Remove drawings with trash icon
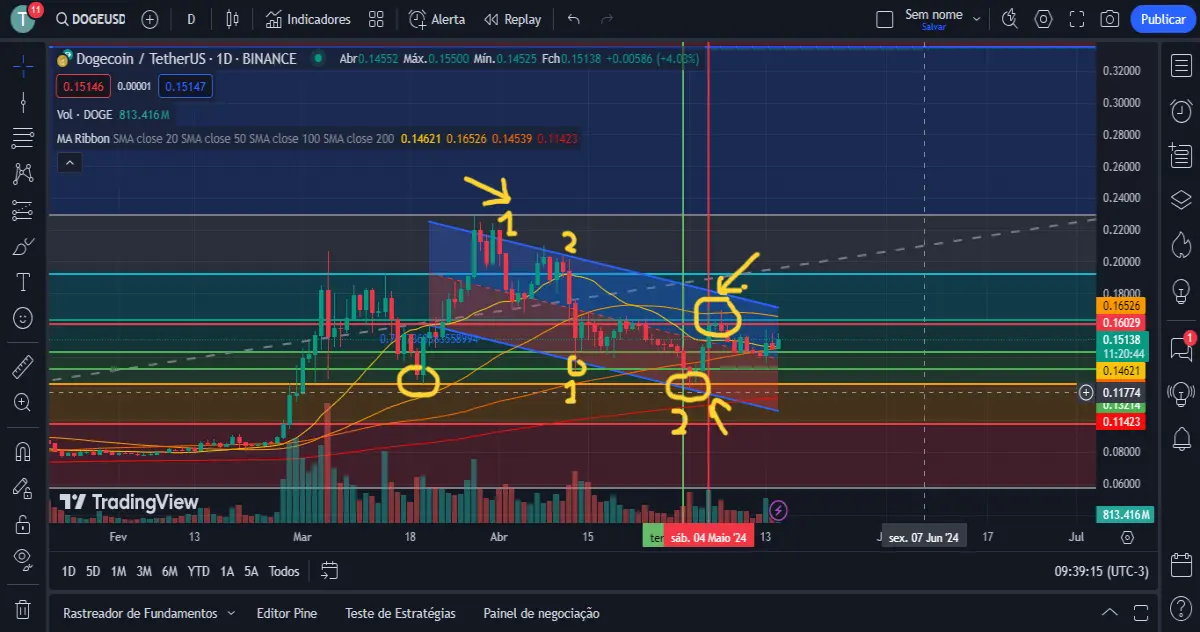This screenshot has height=632, width=1200. point(22,609)
